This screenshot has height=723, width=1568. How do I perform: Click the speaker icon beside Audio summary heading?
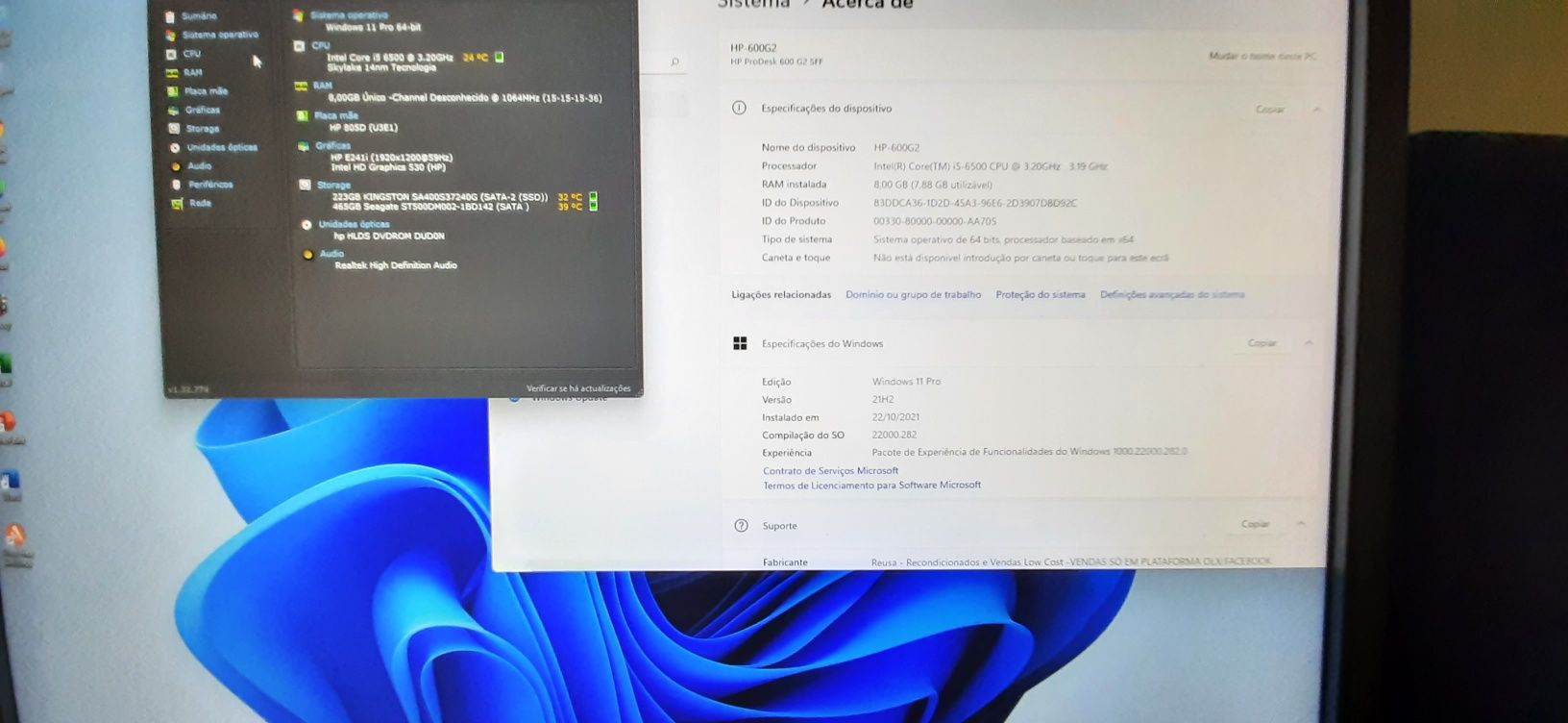tap(307, 254)
